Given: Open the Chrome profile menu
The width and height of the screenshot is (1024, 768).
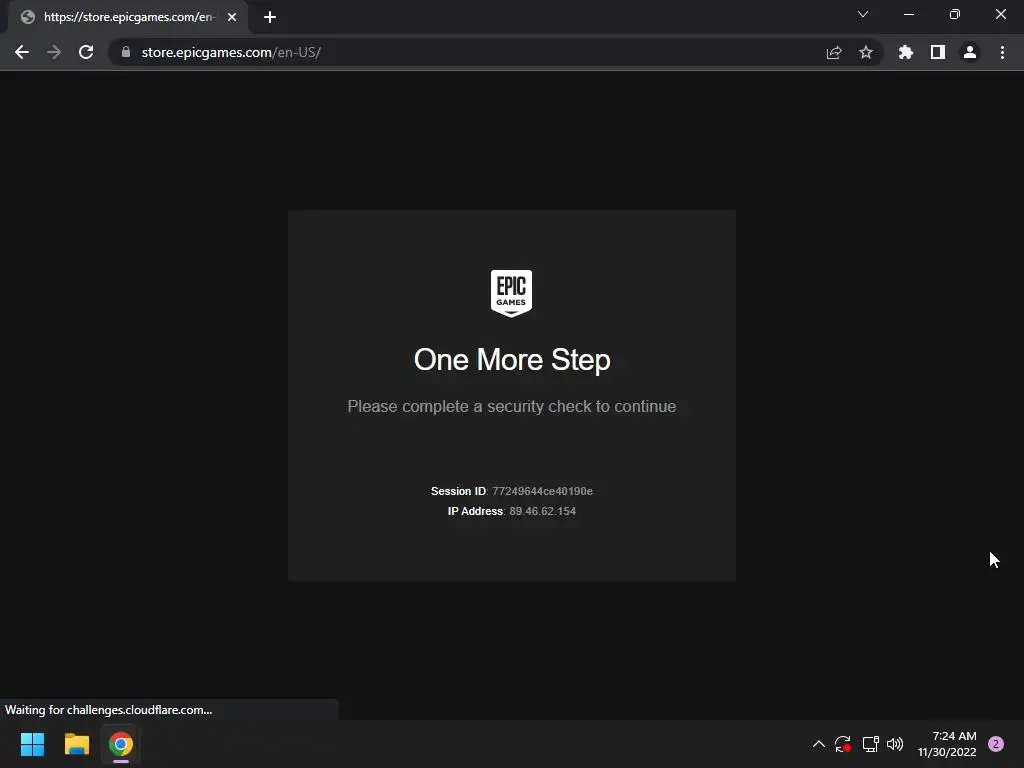Looking at the screenshot, I should (x=970, y=52).
